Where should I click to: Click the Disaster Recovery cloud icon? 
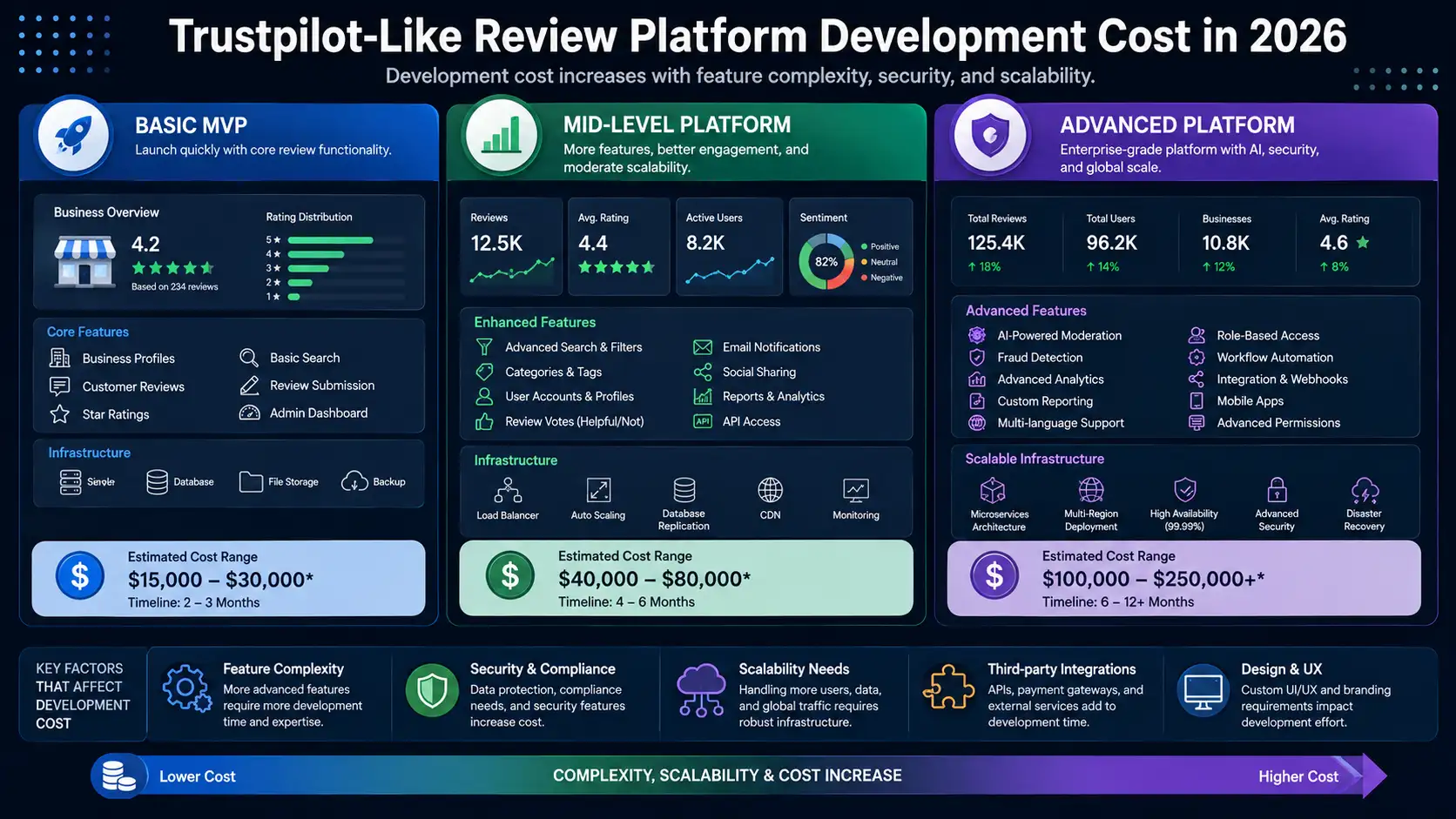(1365, 490)
